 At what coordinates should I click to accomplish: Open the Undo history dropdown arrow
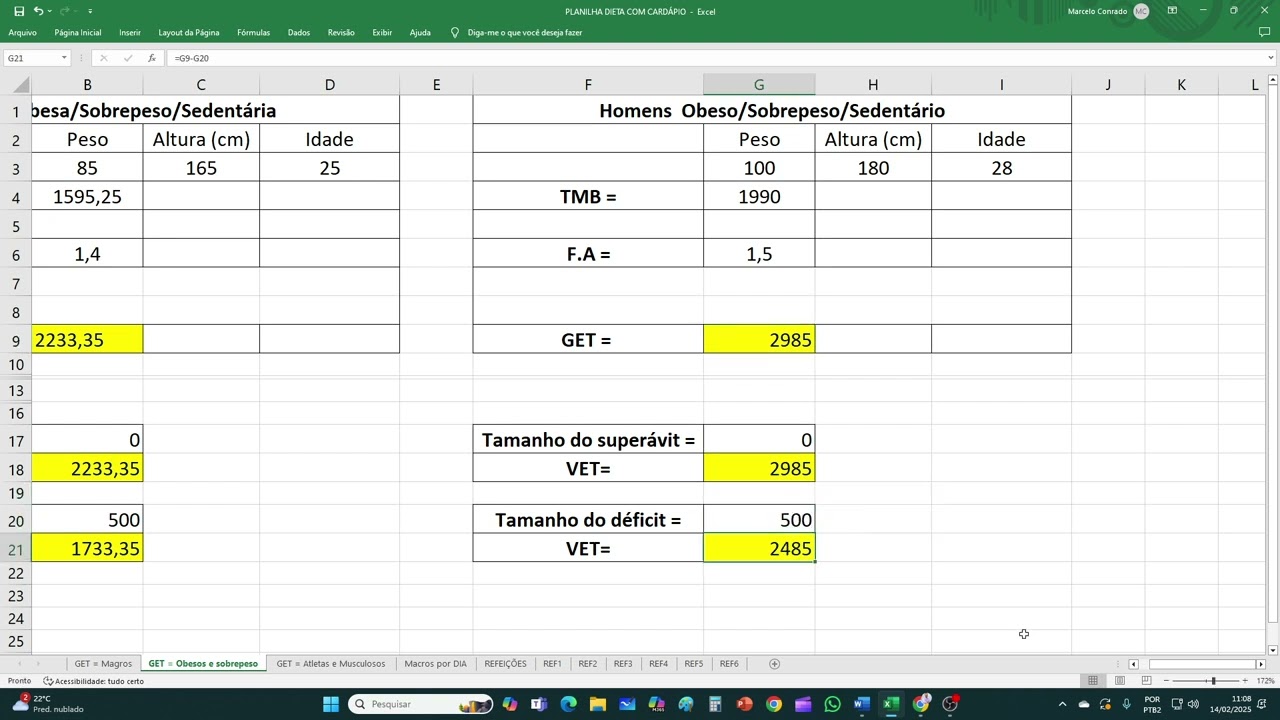pyautogui.click(x=49, y=11)
